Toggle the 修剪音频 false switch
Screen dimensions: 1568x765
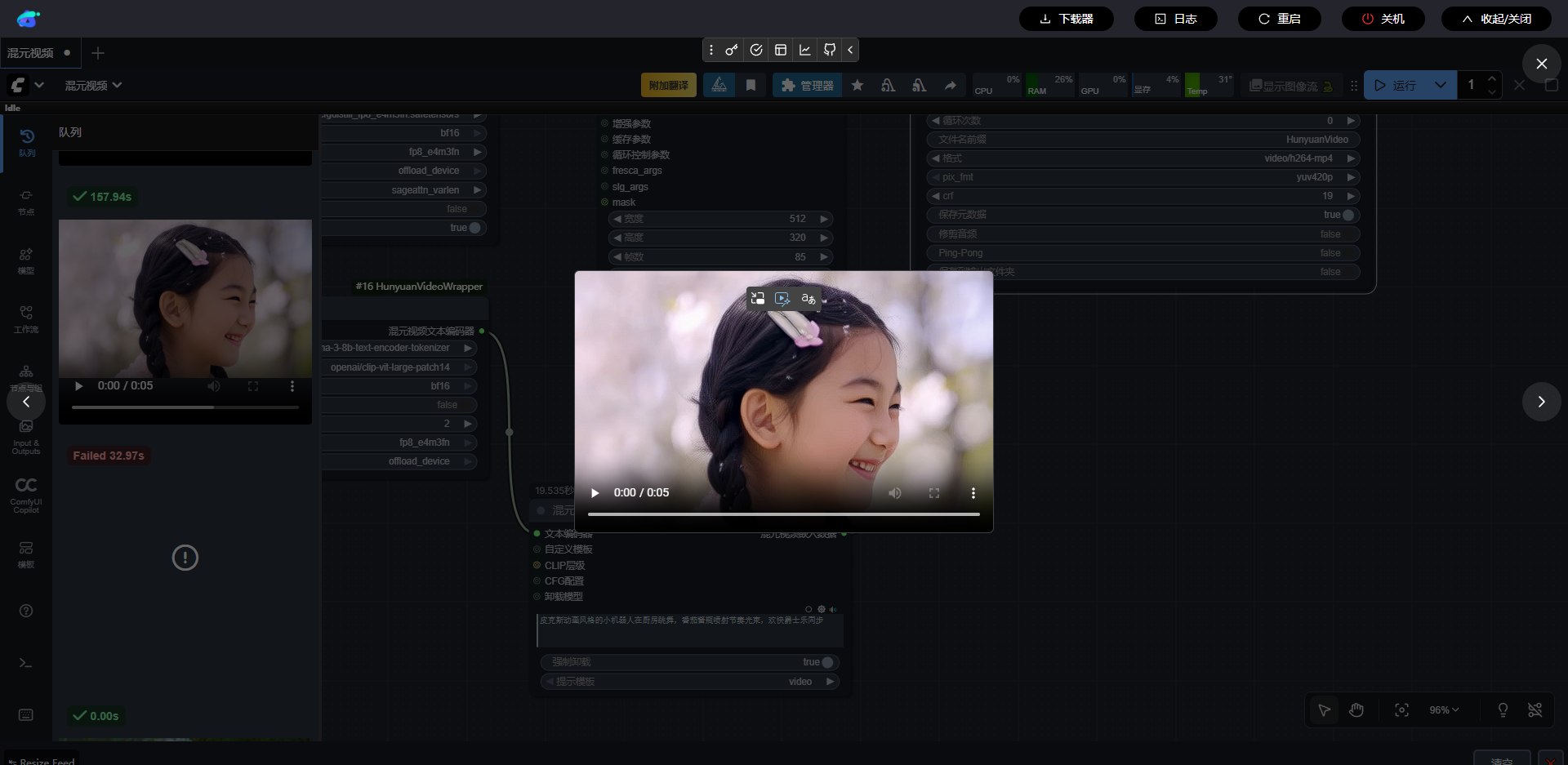(1143, 234)
